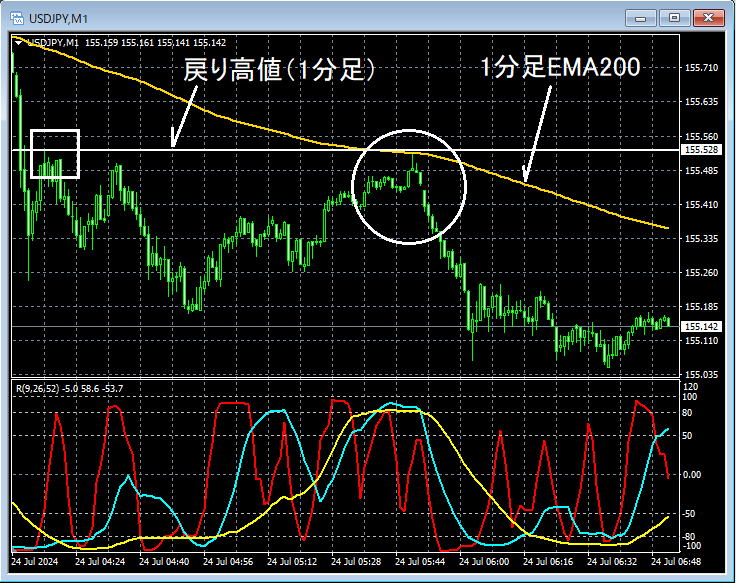Select OHLC header values 155.159 155.161 155.141
The width and height of the screenshot is (737, 583).
pyautogui.click(x=137, y=43)
